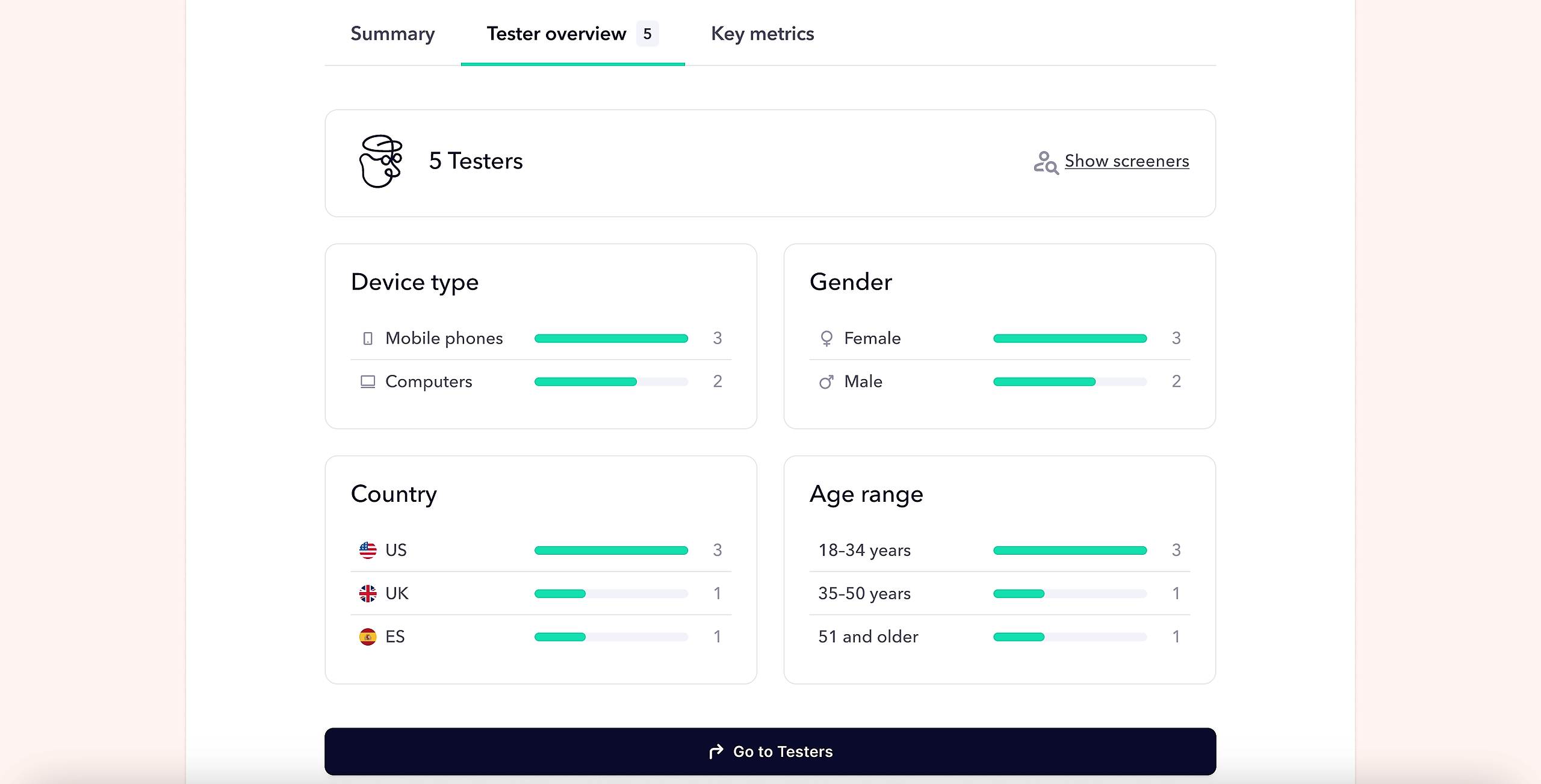
Task: Click the mobile phone icon
Action: click(x=368, y=339)
